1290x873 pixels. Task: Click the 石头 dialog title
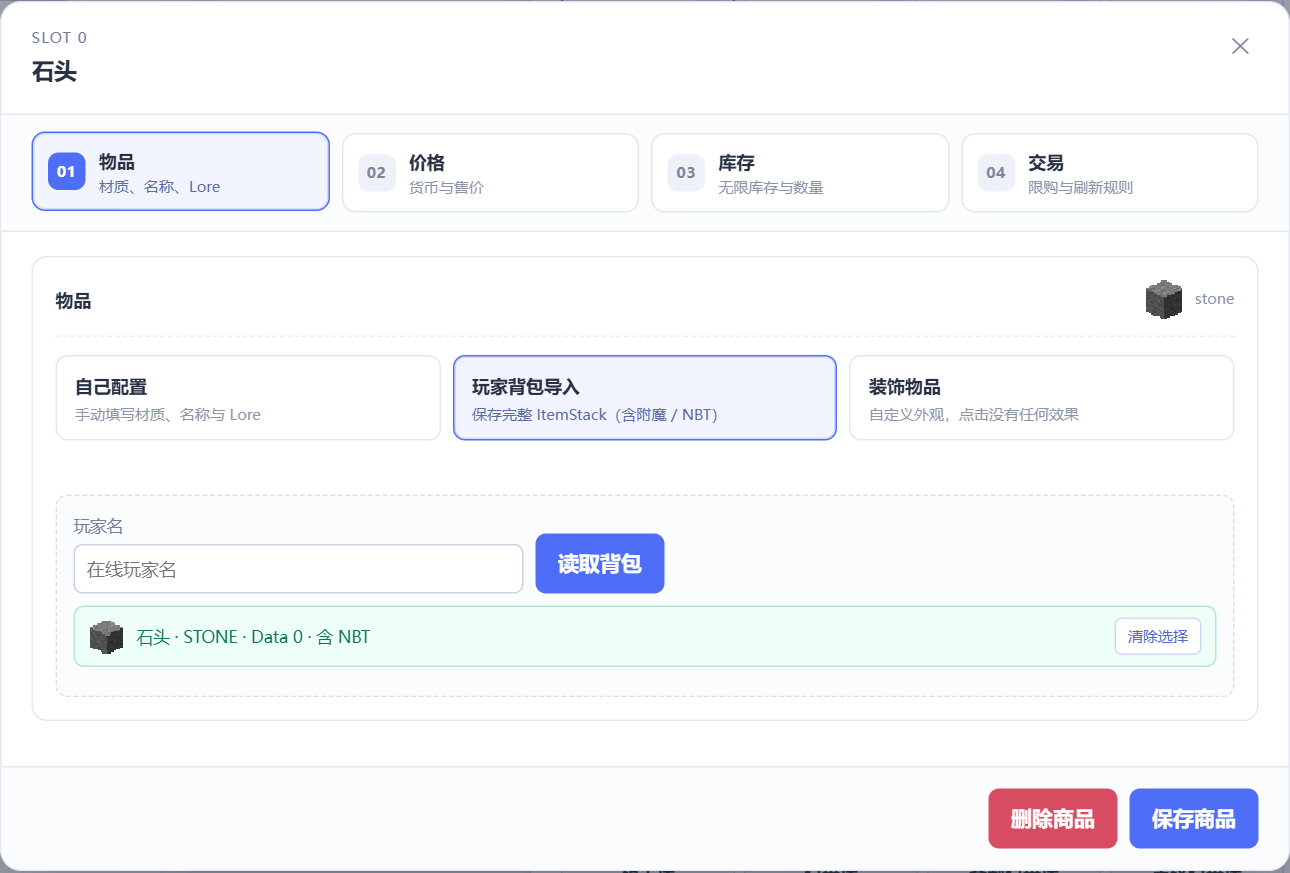(x=54, y=72)
